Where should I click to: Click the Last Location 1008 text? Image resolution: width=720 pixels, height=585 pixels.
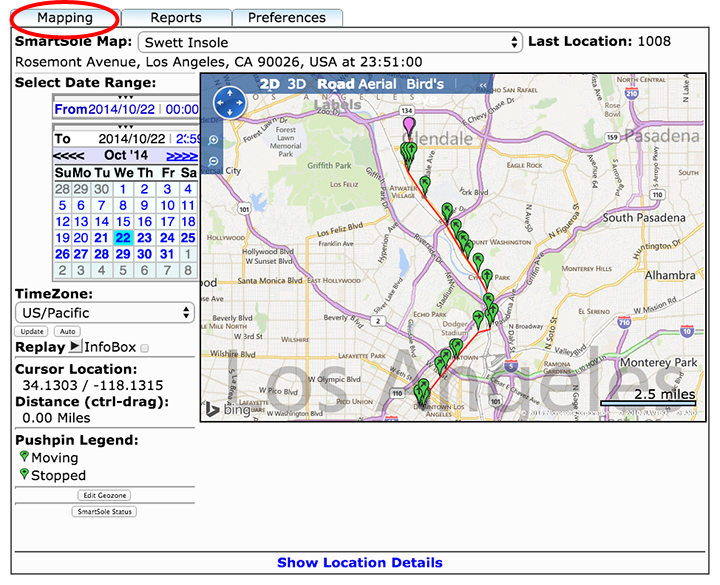click(599, 41)
